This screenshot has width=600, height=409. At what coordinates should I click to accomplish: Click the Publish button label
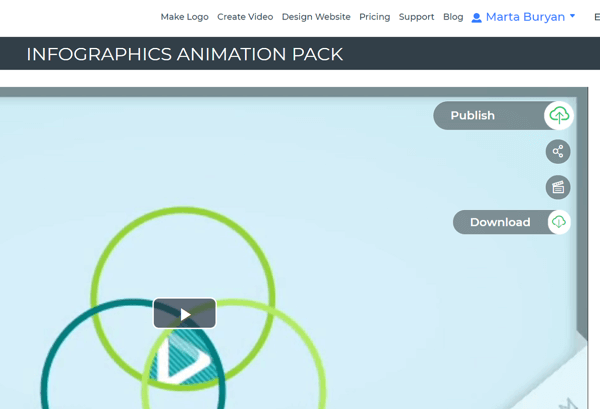473,116
